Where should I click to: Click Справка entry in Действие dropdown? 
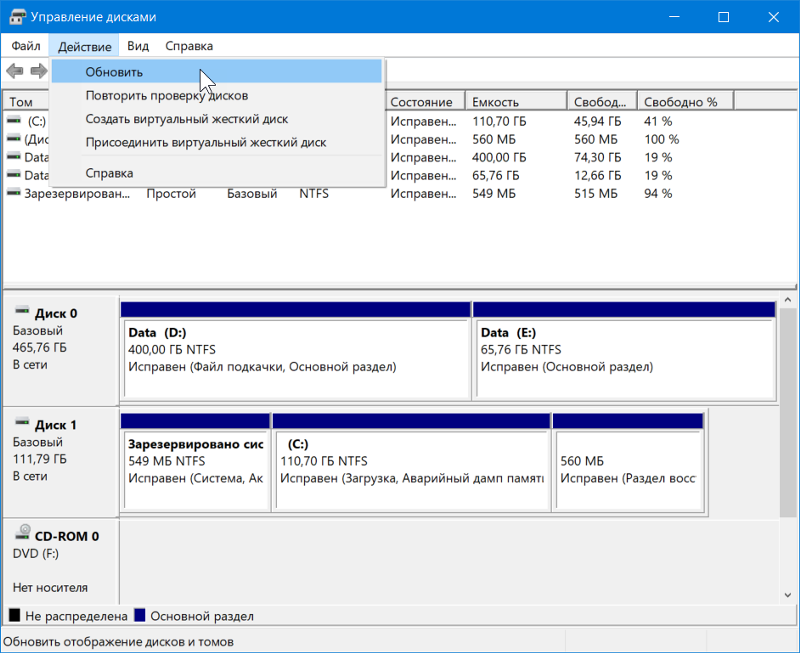[216, 173]
